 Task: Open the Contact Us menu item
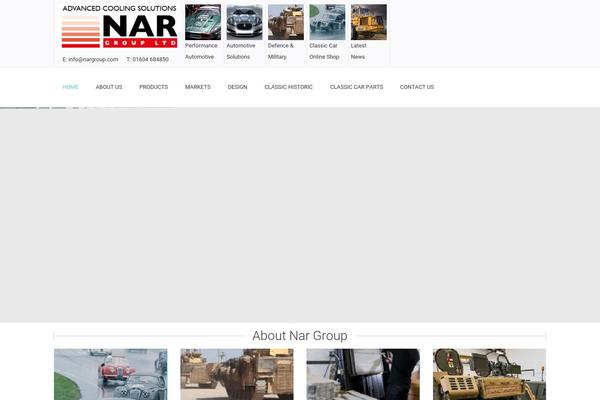point(417,87)
